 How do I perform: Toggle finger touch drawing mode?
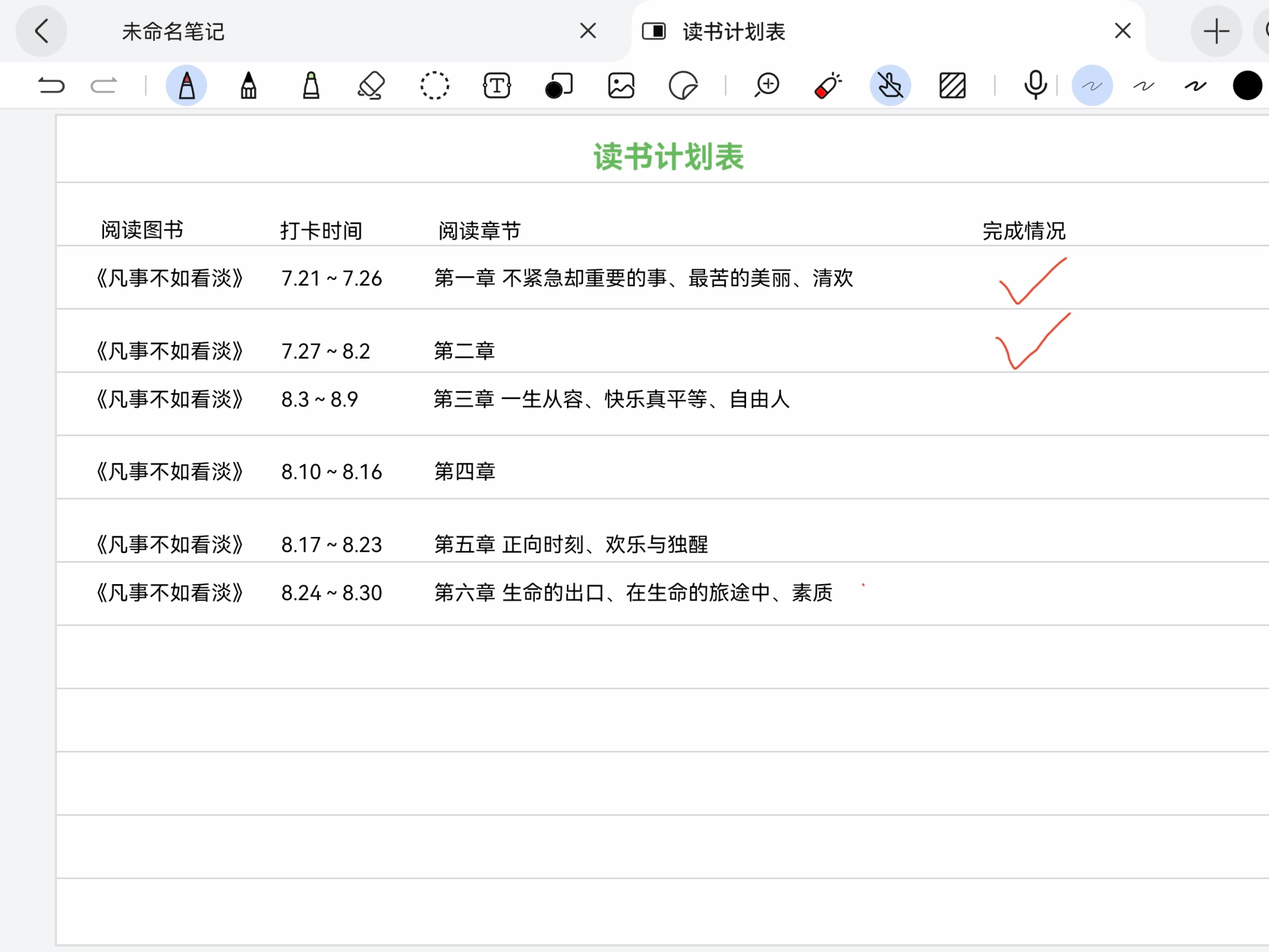pyautogui.click(x=890, y=85)
